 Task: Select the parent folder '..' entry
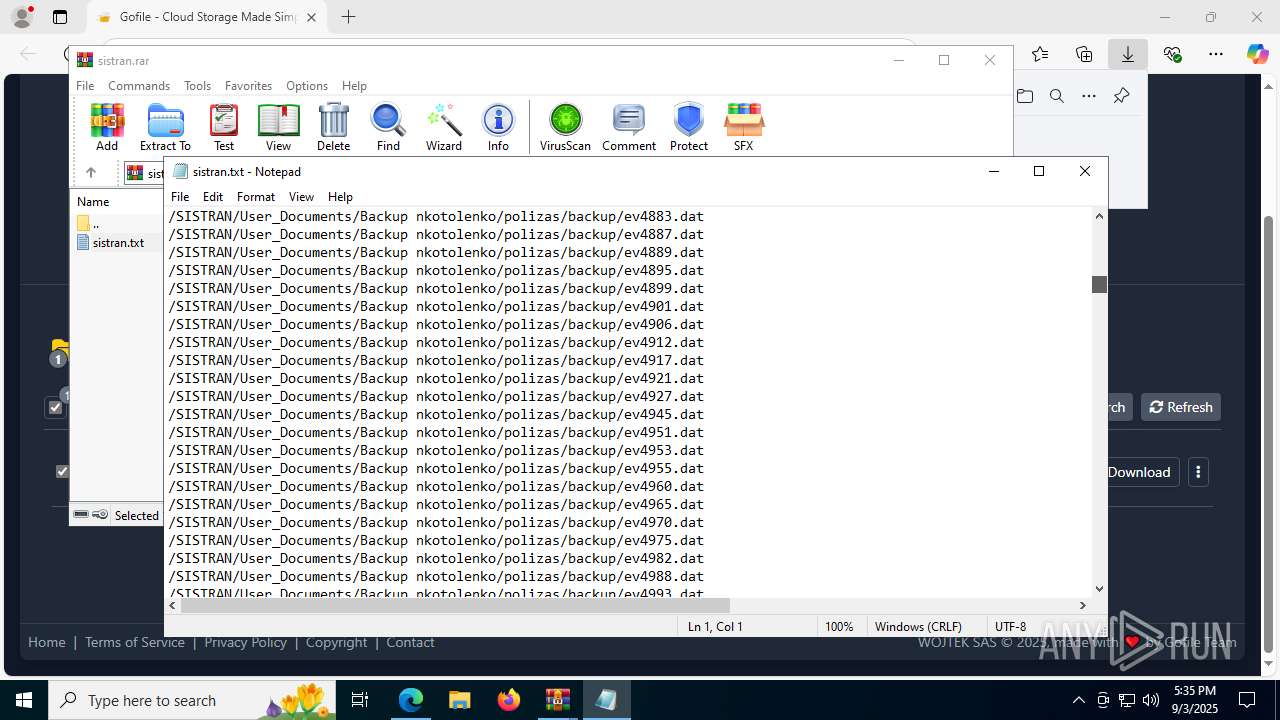pyautogui.click(x=88, y=223)
